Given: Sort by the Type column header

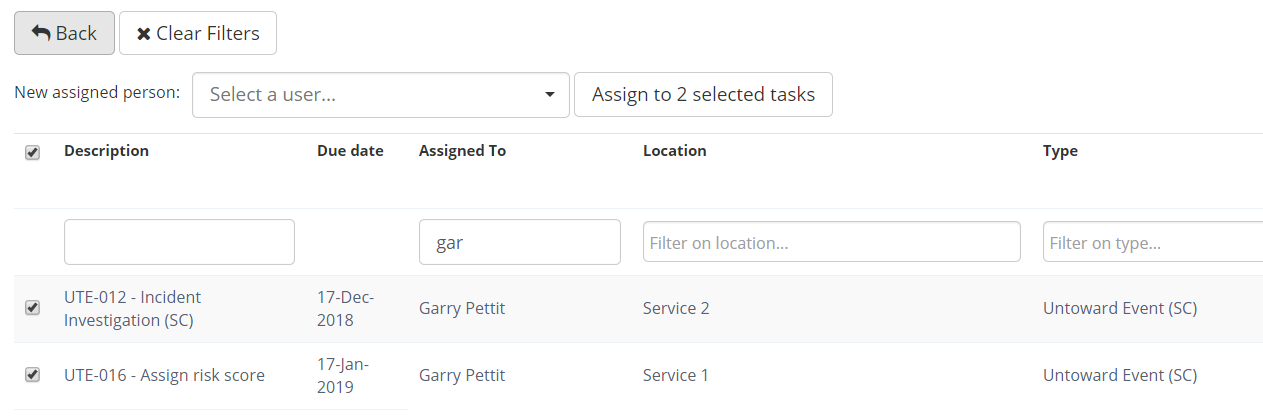Looking at the screenshot, I should tap(1060, 151).
